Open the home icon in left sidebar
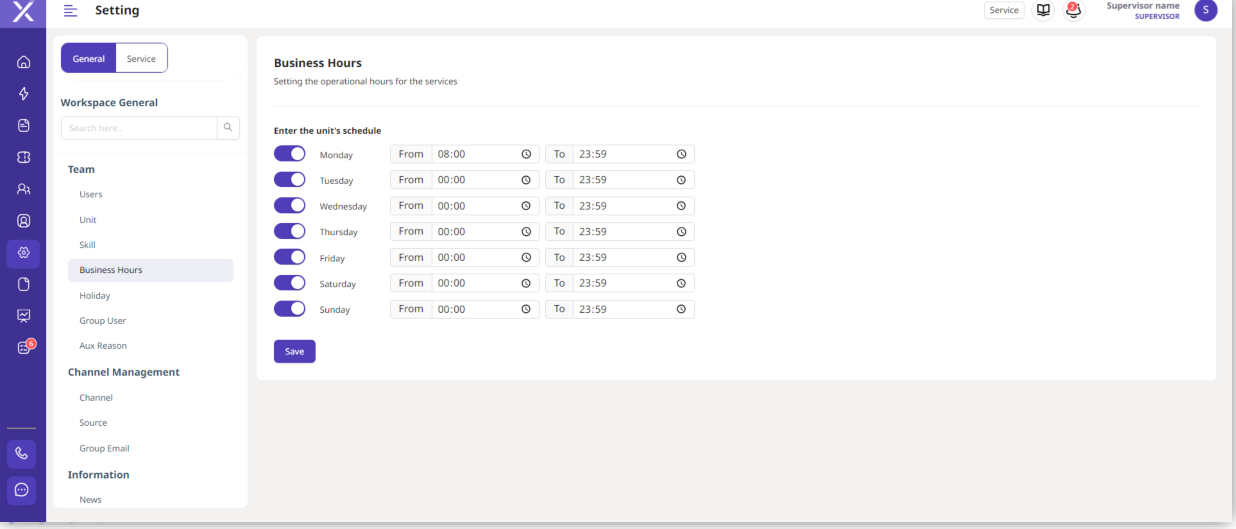This screenshot has height=529, width=1236. point(23,62)
